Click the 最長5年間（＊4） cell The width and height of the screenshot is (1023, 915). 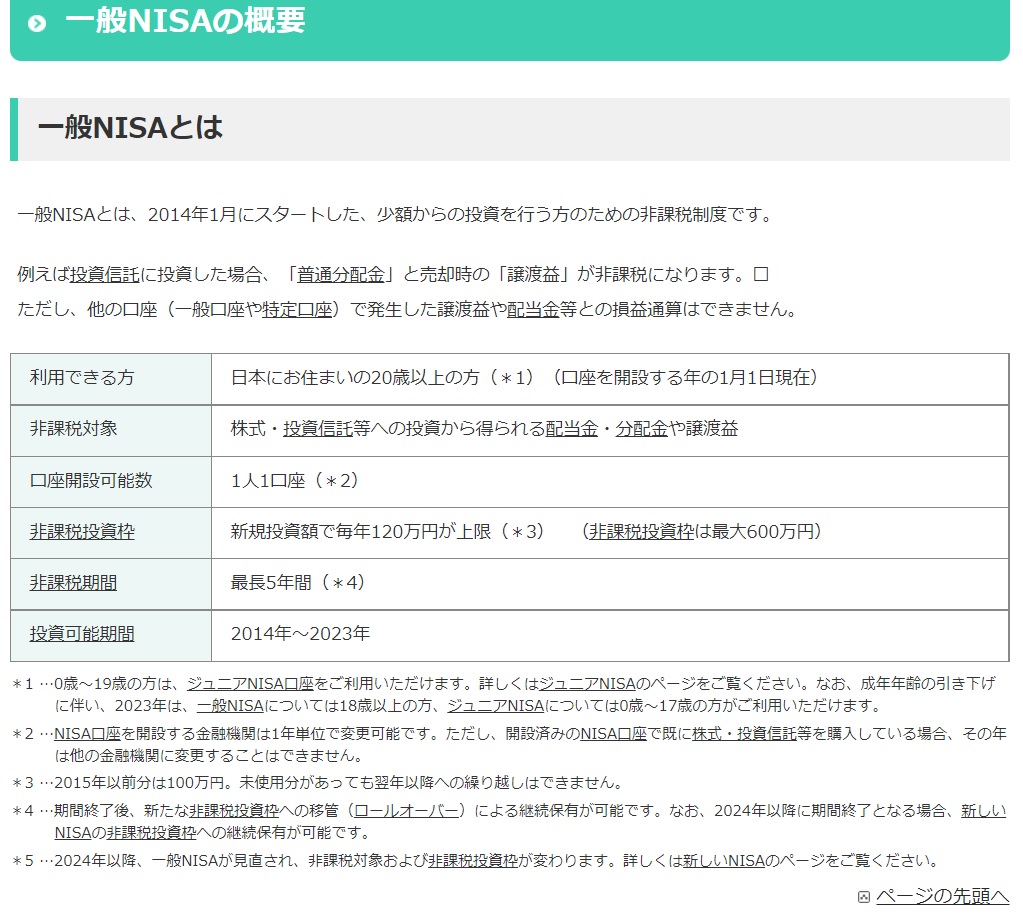[x=610, y=584]
